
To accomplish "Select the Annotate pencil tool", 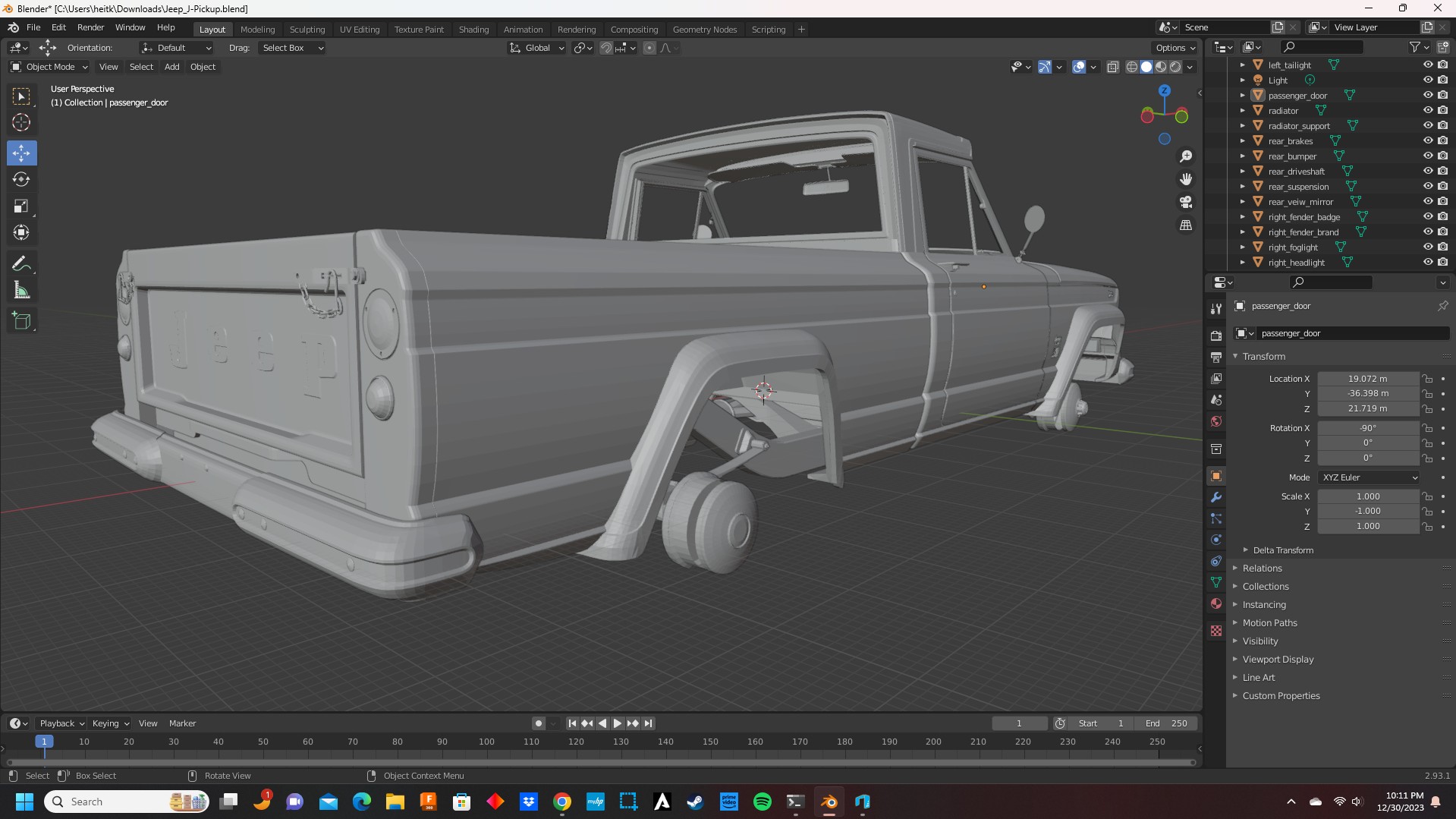I will [x=21, y=264].
